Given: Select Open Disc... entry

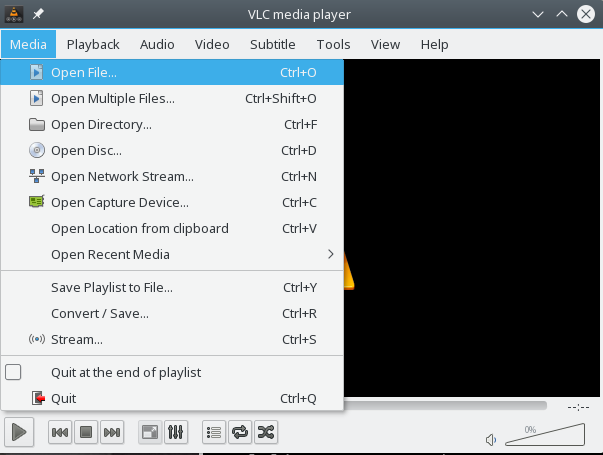Looking at the screenshot, I should 172,150.
